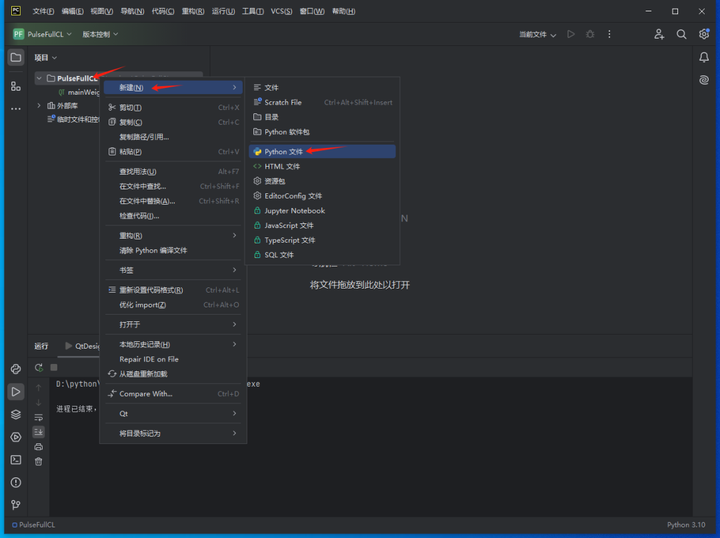
Task: Open the Terminal tool window icon
Action: [x=16, y=460]
